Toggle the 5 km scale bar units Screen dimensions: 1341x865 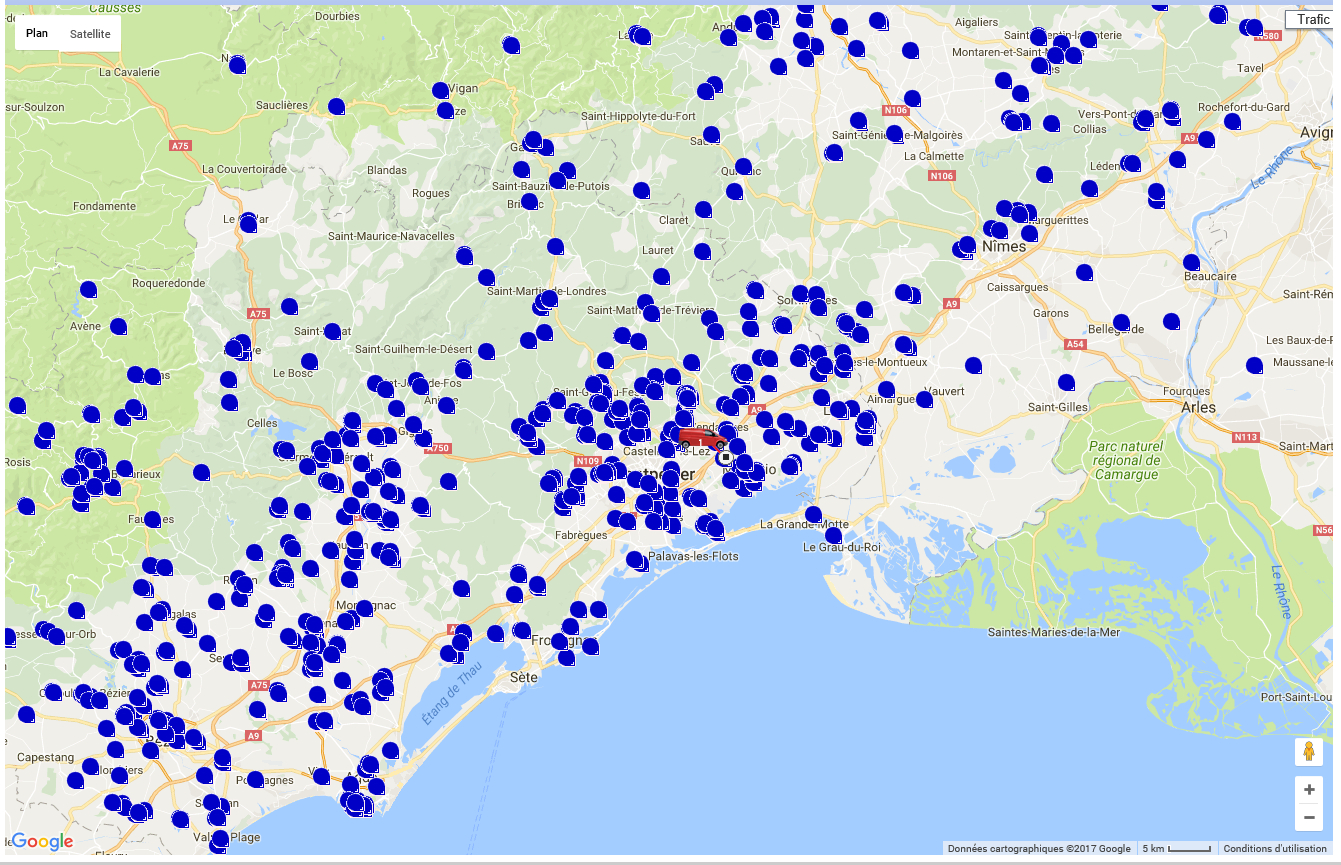[x=1176, y=849]
